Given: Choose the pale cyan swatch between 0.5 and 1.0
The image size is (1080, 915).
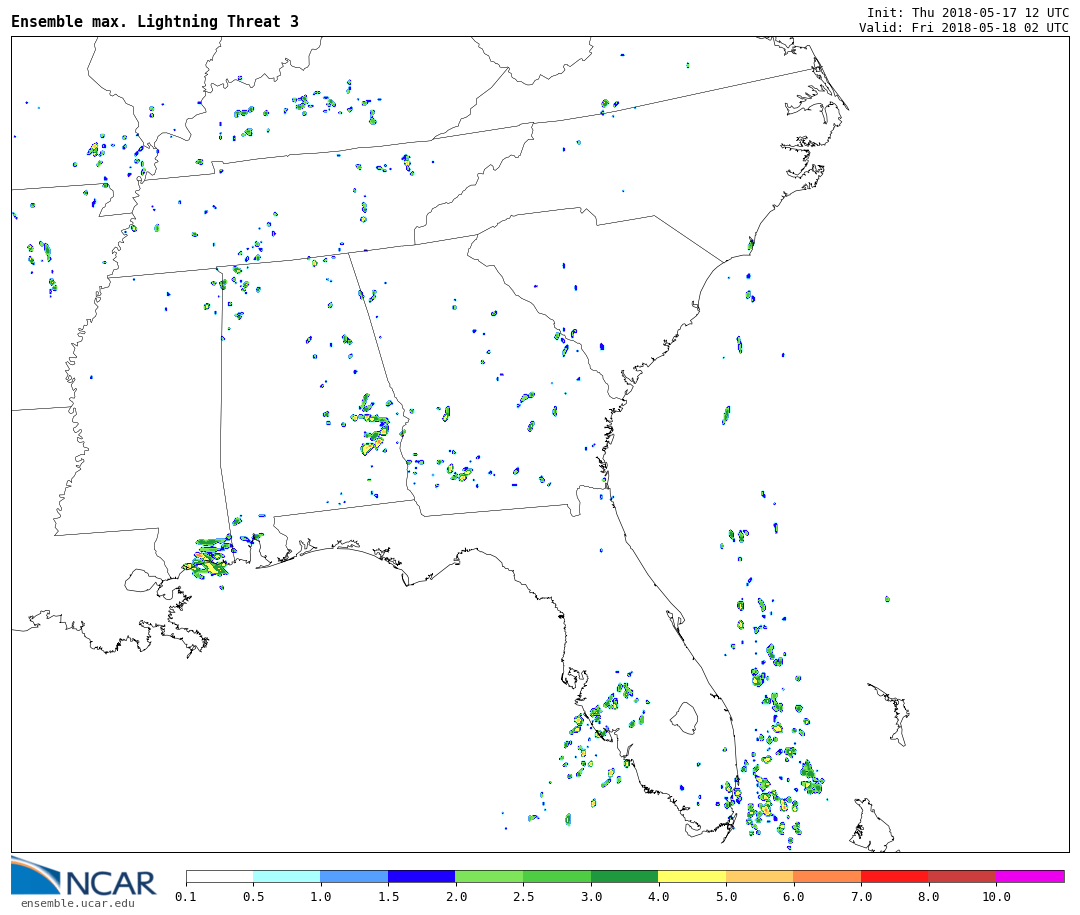Looking at the screenshot, I should [286, 876].
